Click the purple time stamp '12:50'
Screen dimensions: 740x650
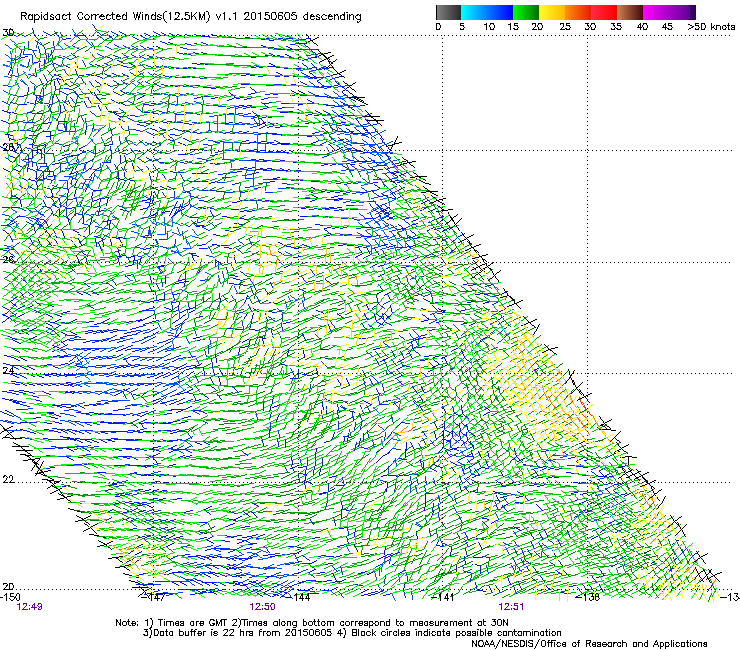click(262, 607)
